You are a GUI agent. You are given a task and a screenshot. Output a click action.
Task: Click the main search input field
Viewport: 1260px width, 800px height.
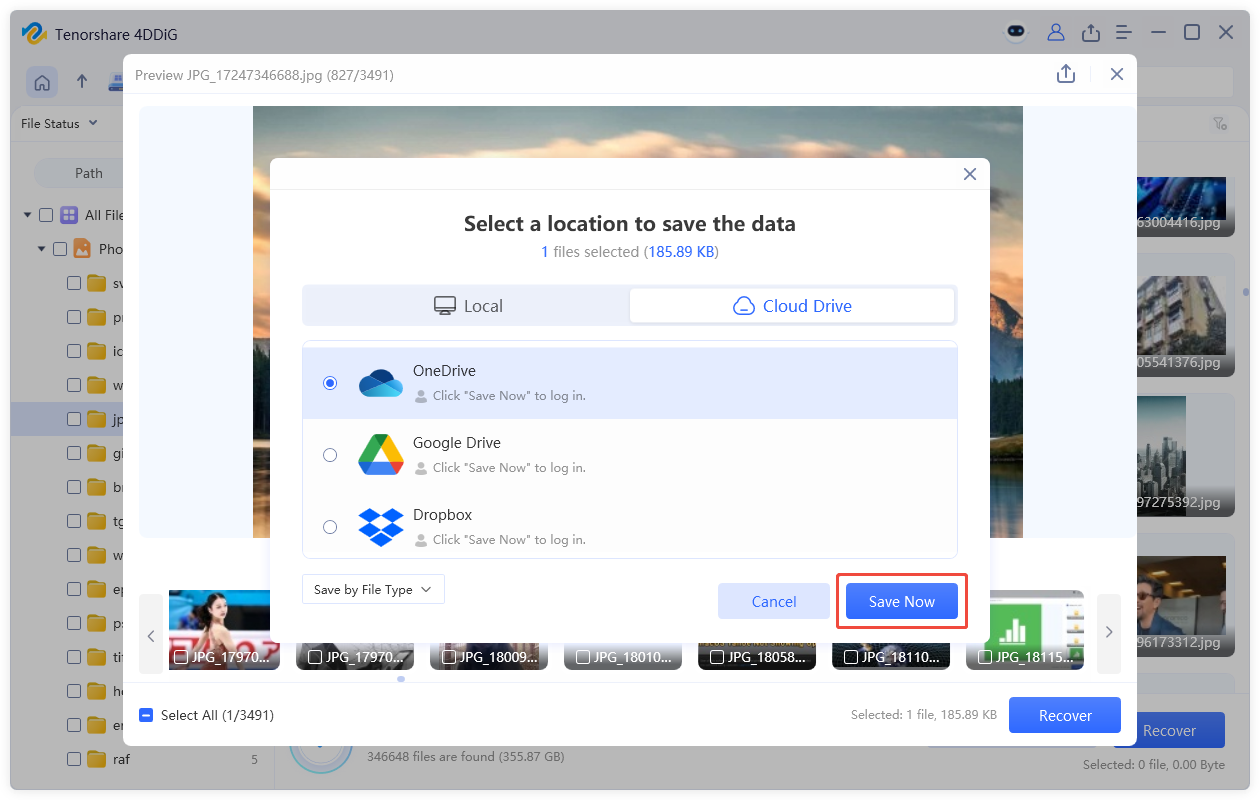coord(1186,83)
